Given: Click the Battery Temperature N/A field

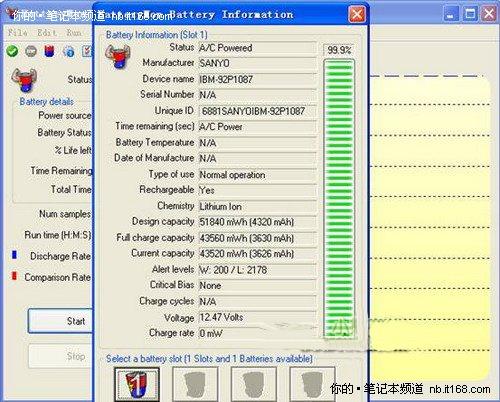Looking at the screenshot, I should pyautogui.click(x=257, y=143).
